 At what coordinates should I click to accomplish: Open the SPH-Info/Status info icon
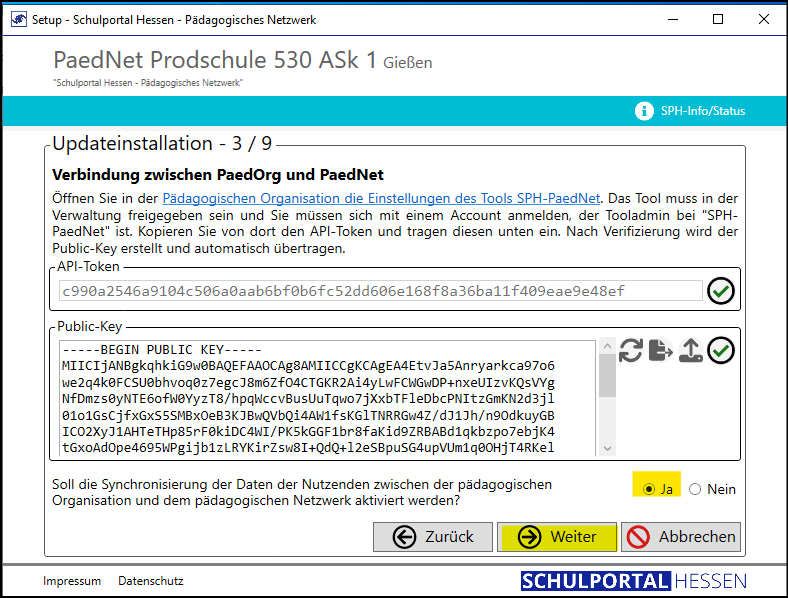pos(644,111)
